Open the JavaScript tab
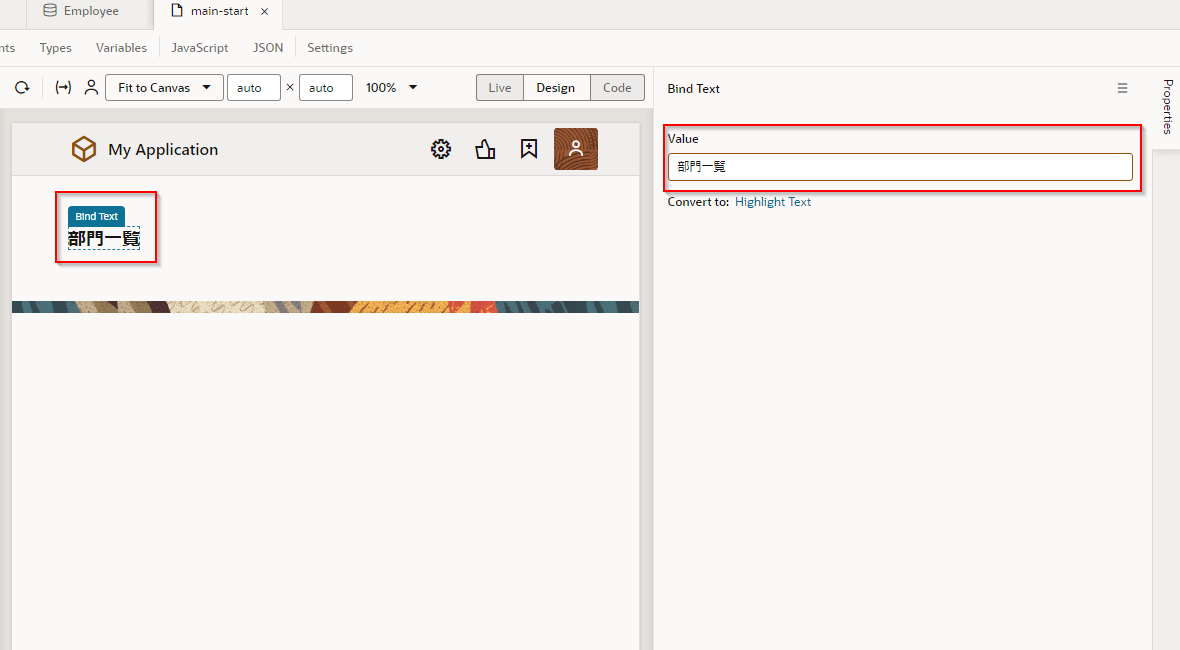This screenshot has height=650, width=1180. pyautogui.click(x=199, y=48)
